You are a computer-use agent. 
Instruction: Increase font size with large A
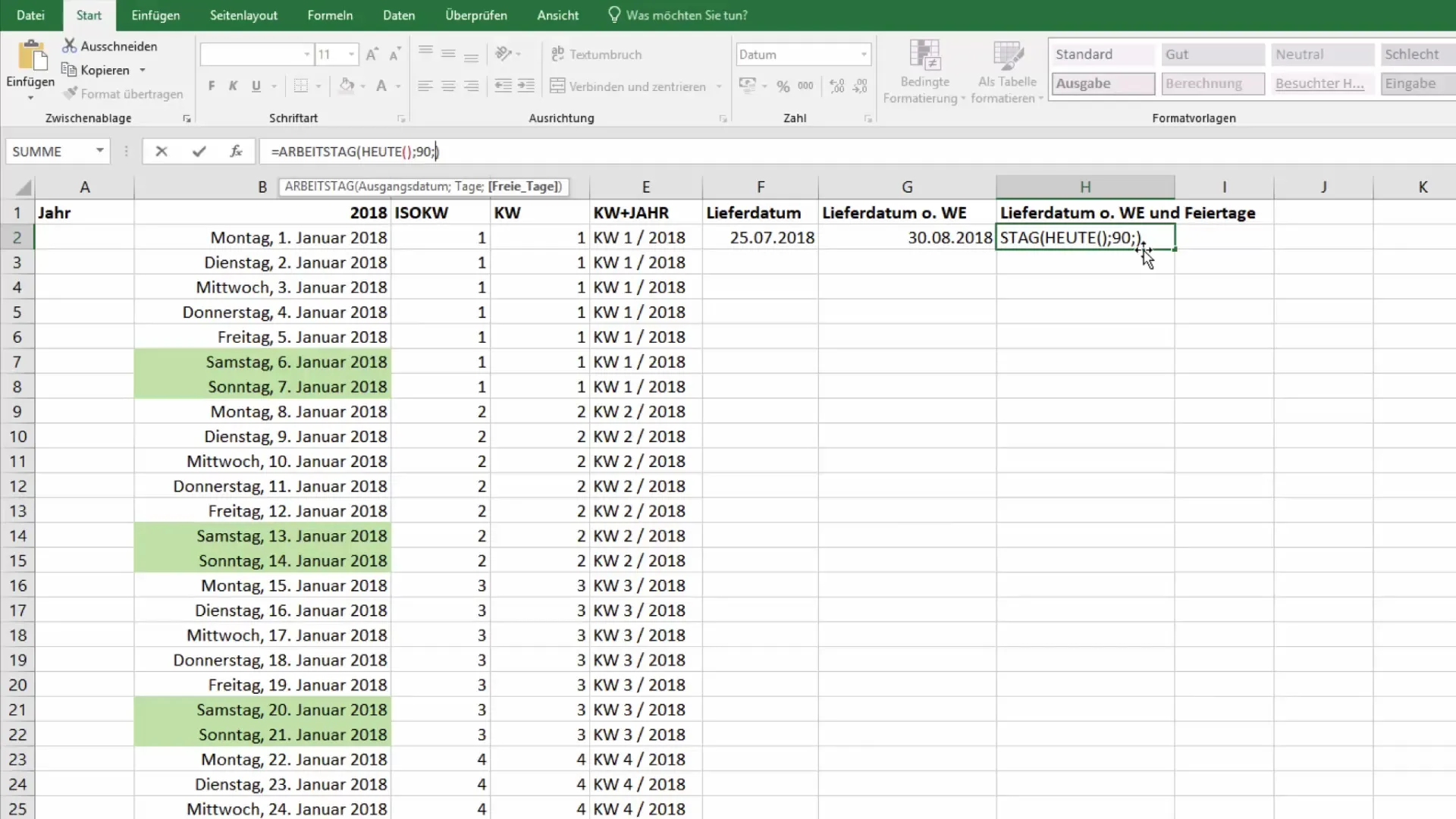click(x=372, y=55)
